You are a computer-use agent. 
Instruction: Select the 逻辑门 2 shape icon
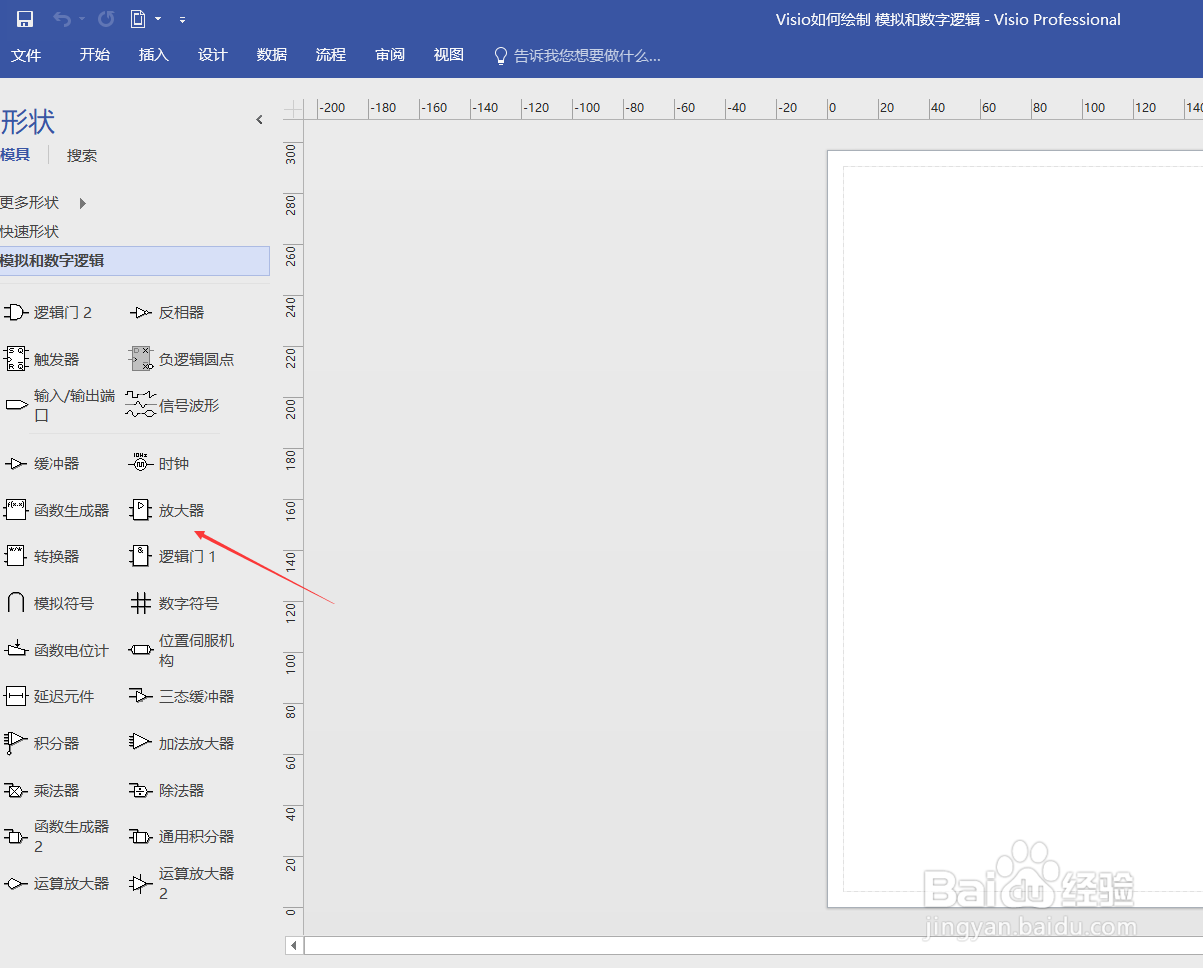point(16,313)
